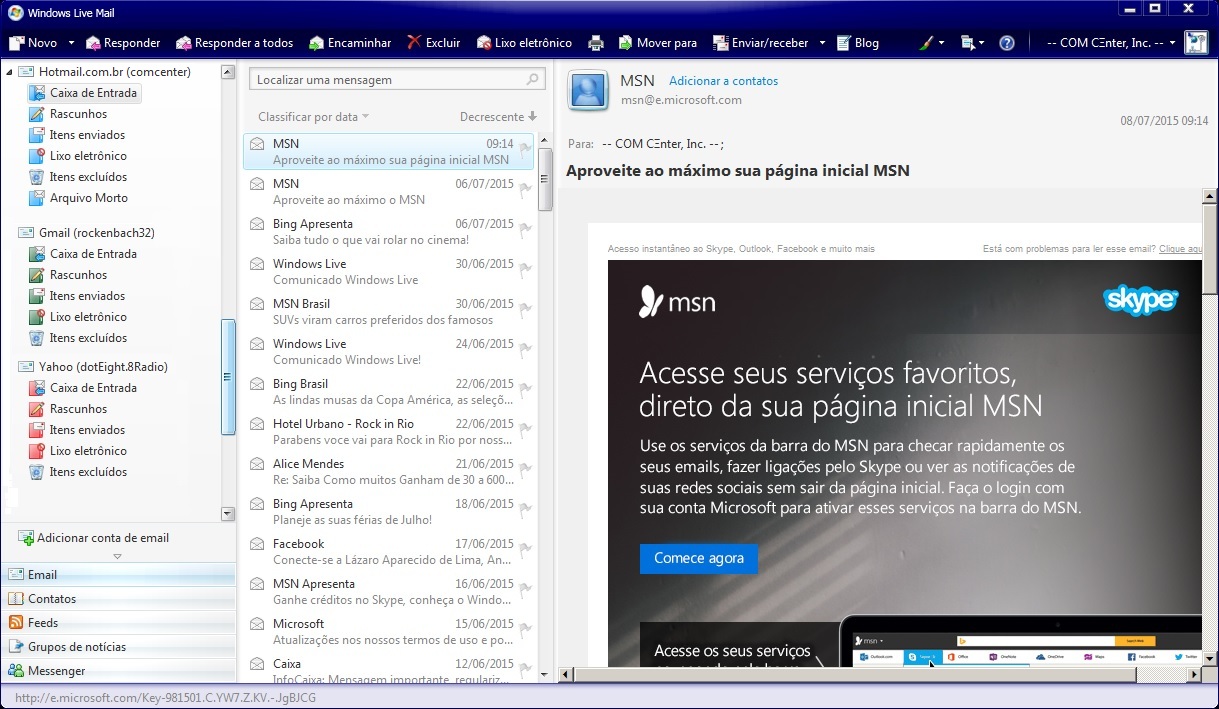1219x709 pixels.
Task: Open Gmail Caixa de Entrada folder
Action: click(83, 254)
